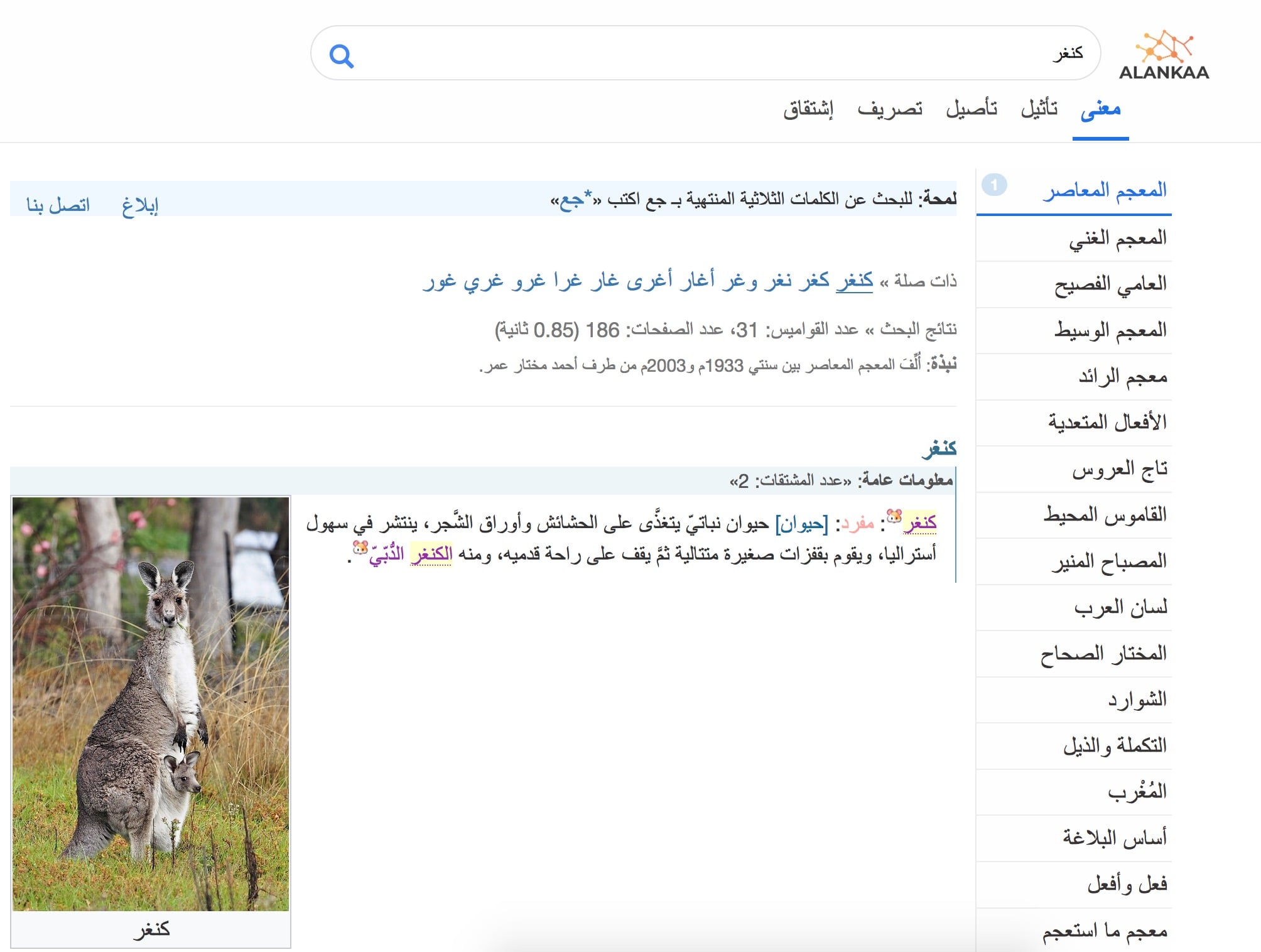The width and height of the screenshot is (1261, 952).
Task: Open the القاموس المحيط dictionary entry
Action: (x=1105, y=515)
